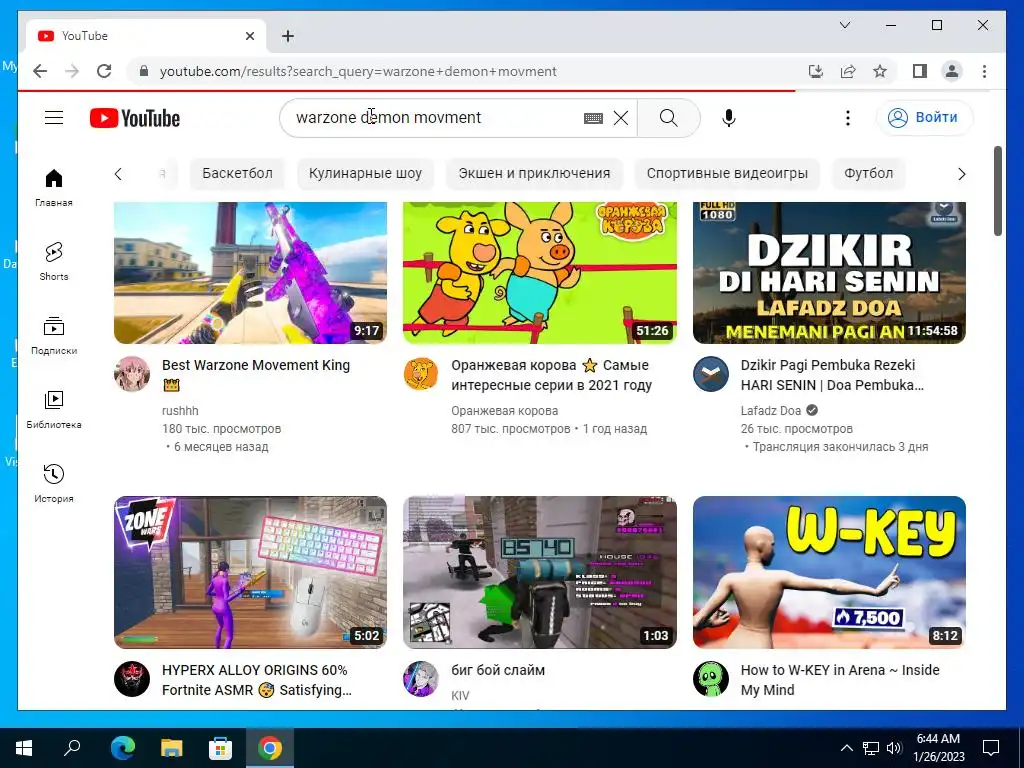Click the Zone Wars keyboard thumbnail
The image size is (1024, 768).
point(250,572)
